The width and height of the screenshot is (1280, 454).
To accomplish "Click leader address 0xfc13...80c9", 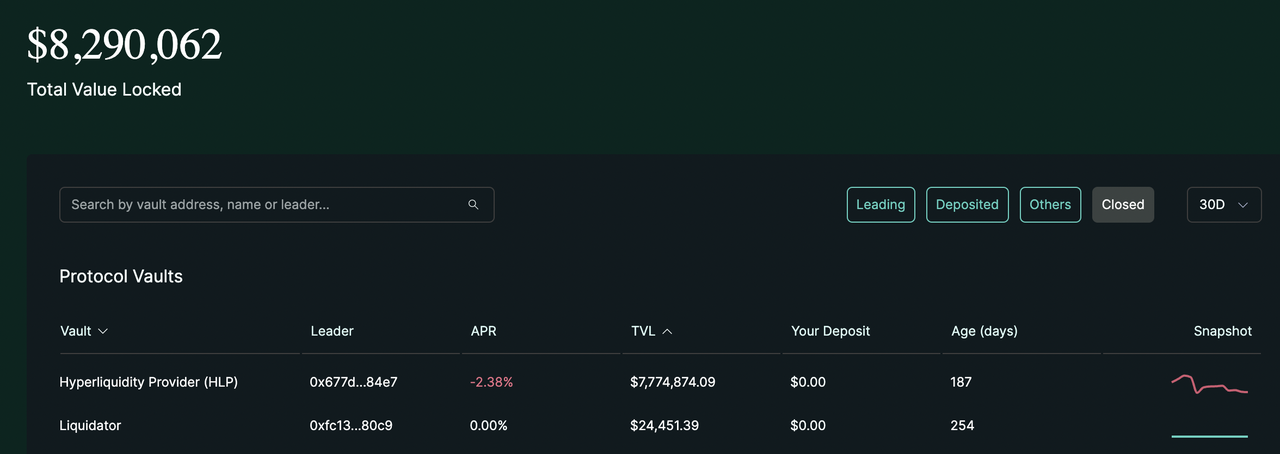I will (x=351, y=426).
